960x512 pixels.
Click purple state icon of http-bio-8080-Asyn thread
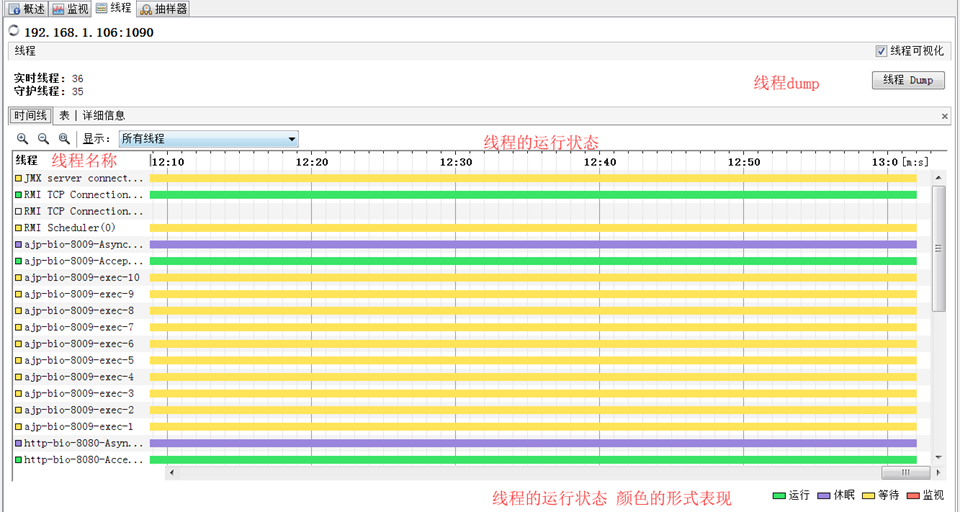(18, 443)
